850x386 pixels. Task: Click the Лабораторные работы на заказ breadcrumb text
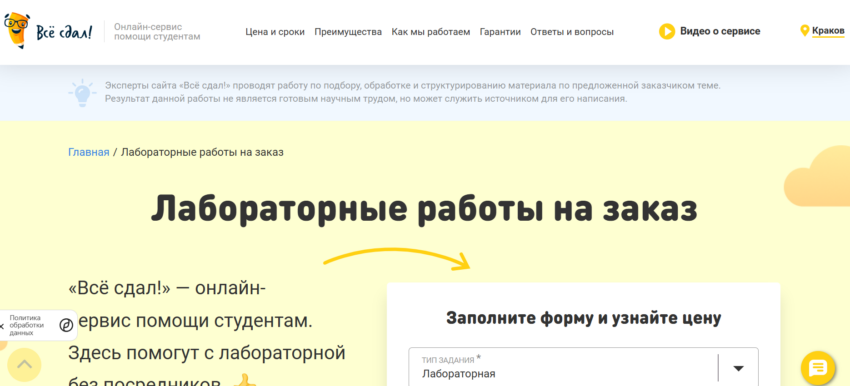tap(202, 152)
